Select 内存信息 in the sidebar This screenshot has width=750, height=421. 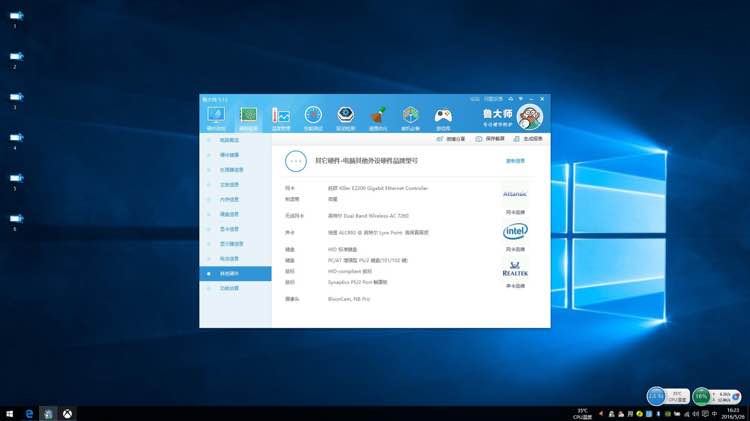[x=235, y=199]
